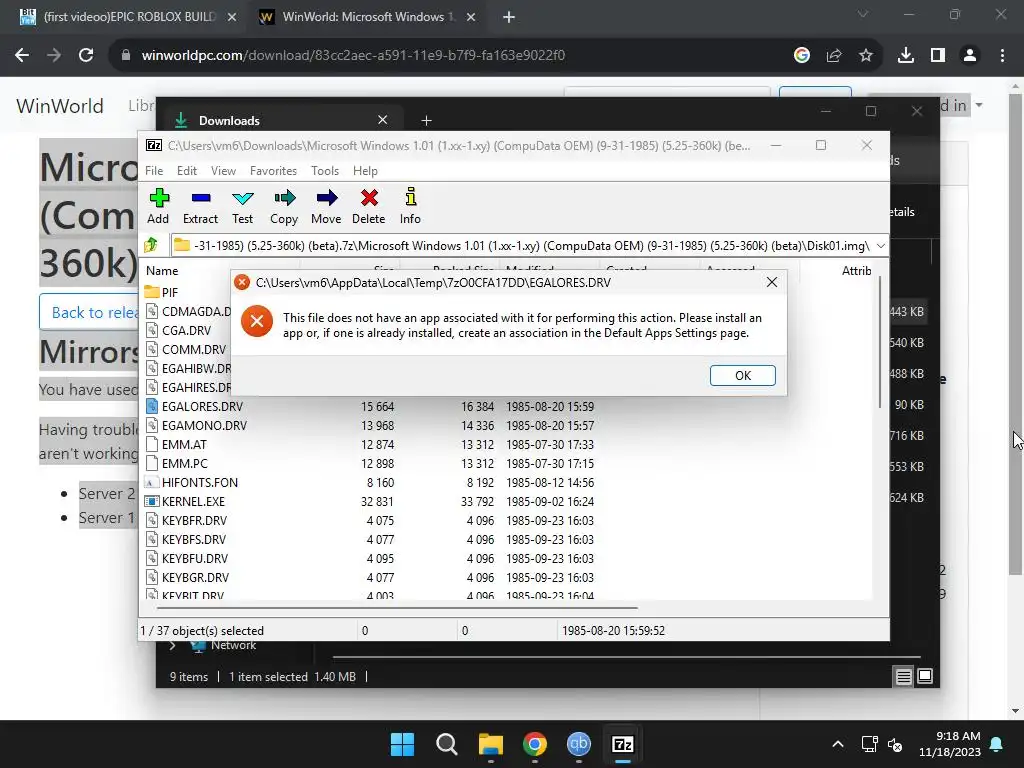The width and height of the screenshot is (1024, 768).
Task: Open the 7-Zip File menu
Action: click(154, 170)
